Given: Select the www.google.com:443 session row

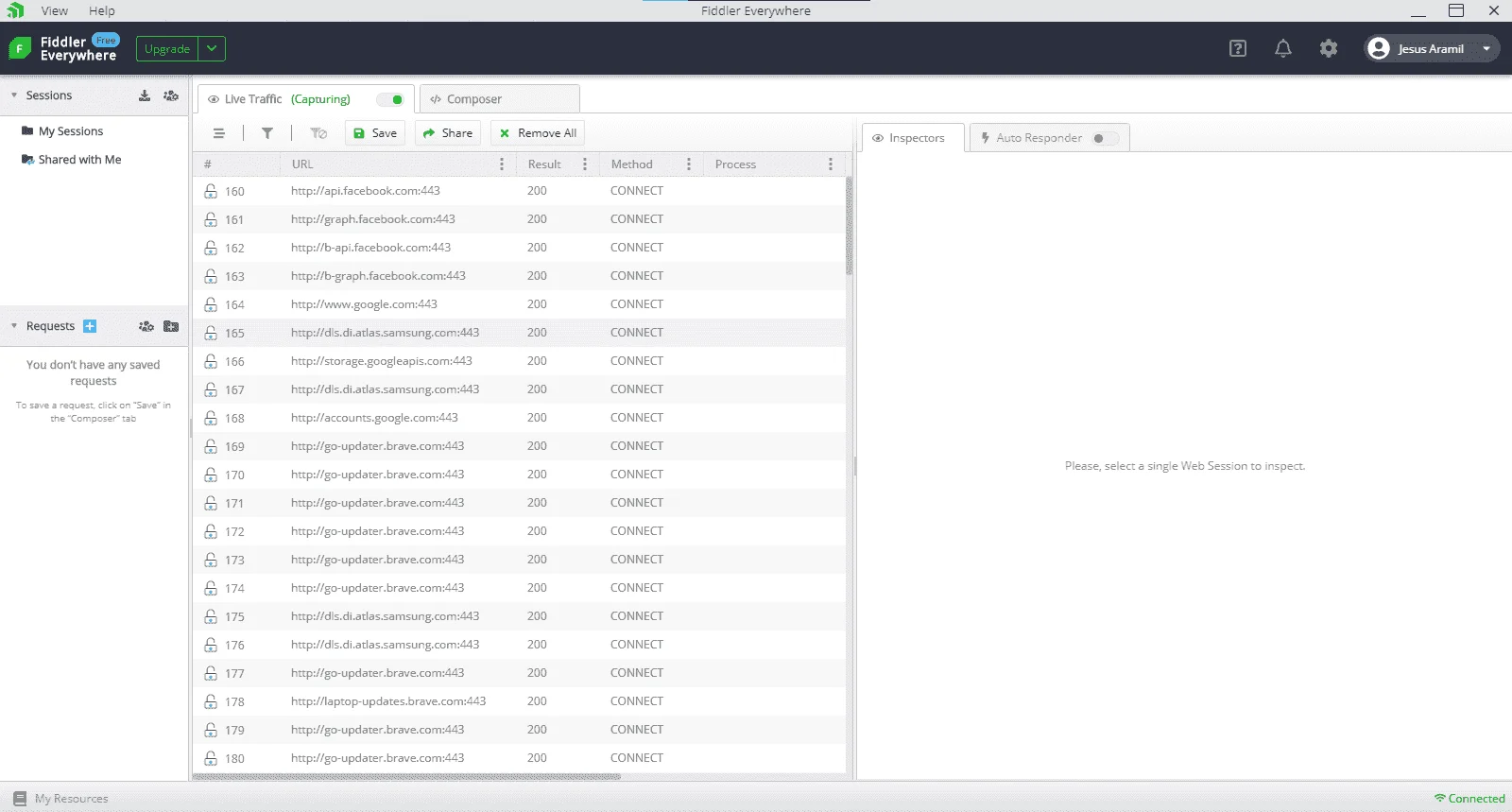Looking at the screenshot, I should click(519, 304).
